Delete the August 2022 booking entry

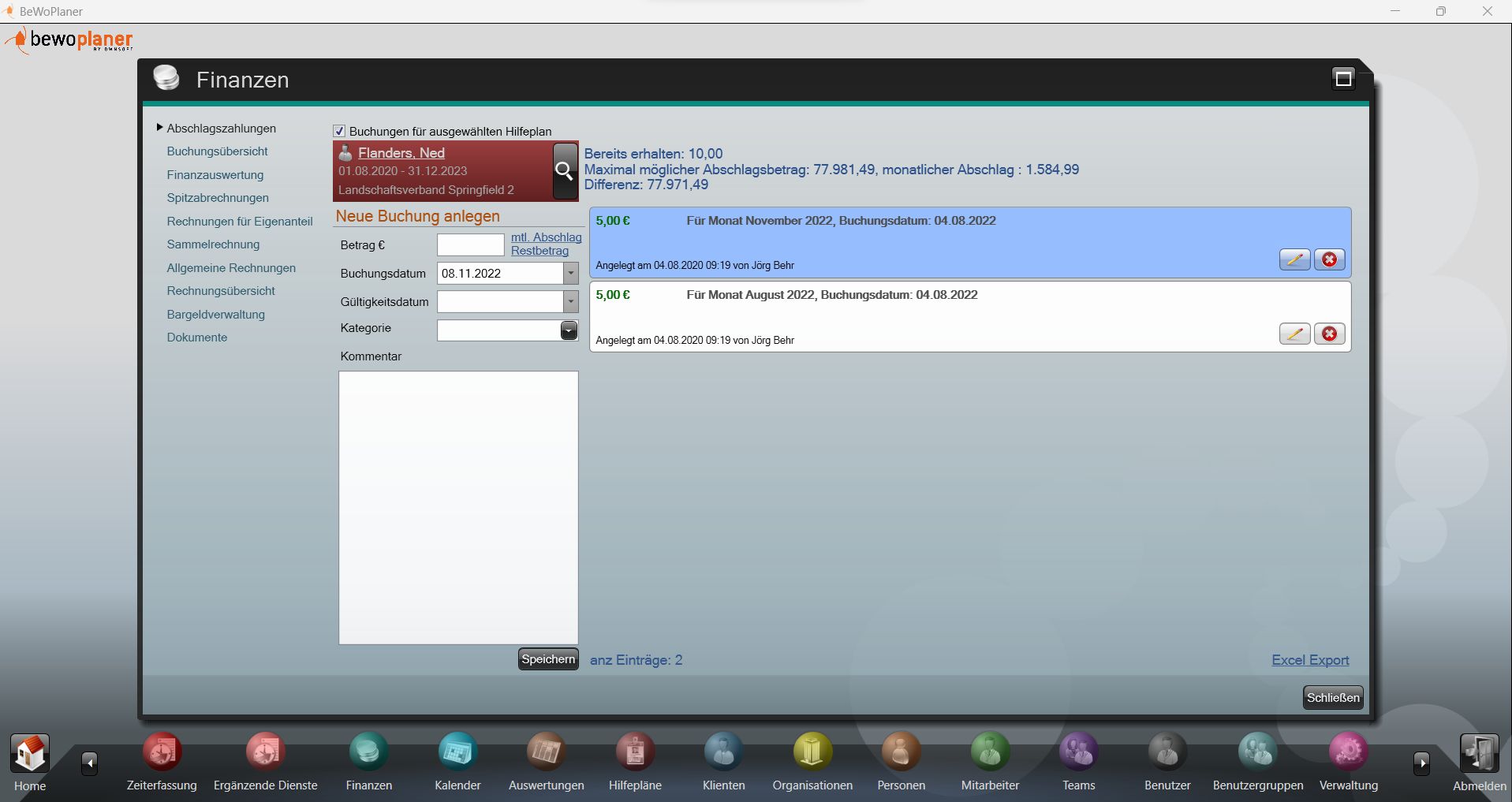(x=1329, y=334)
